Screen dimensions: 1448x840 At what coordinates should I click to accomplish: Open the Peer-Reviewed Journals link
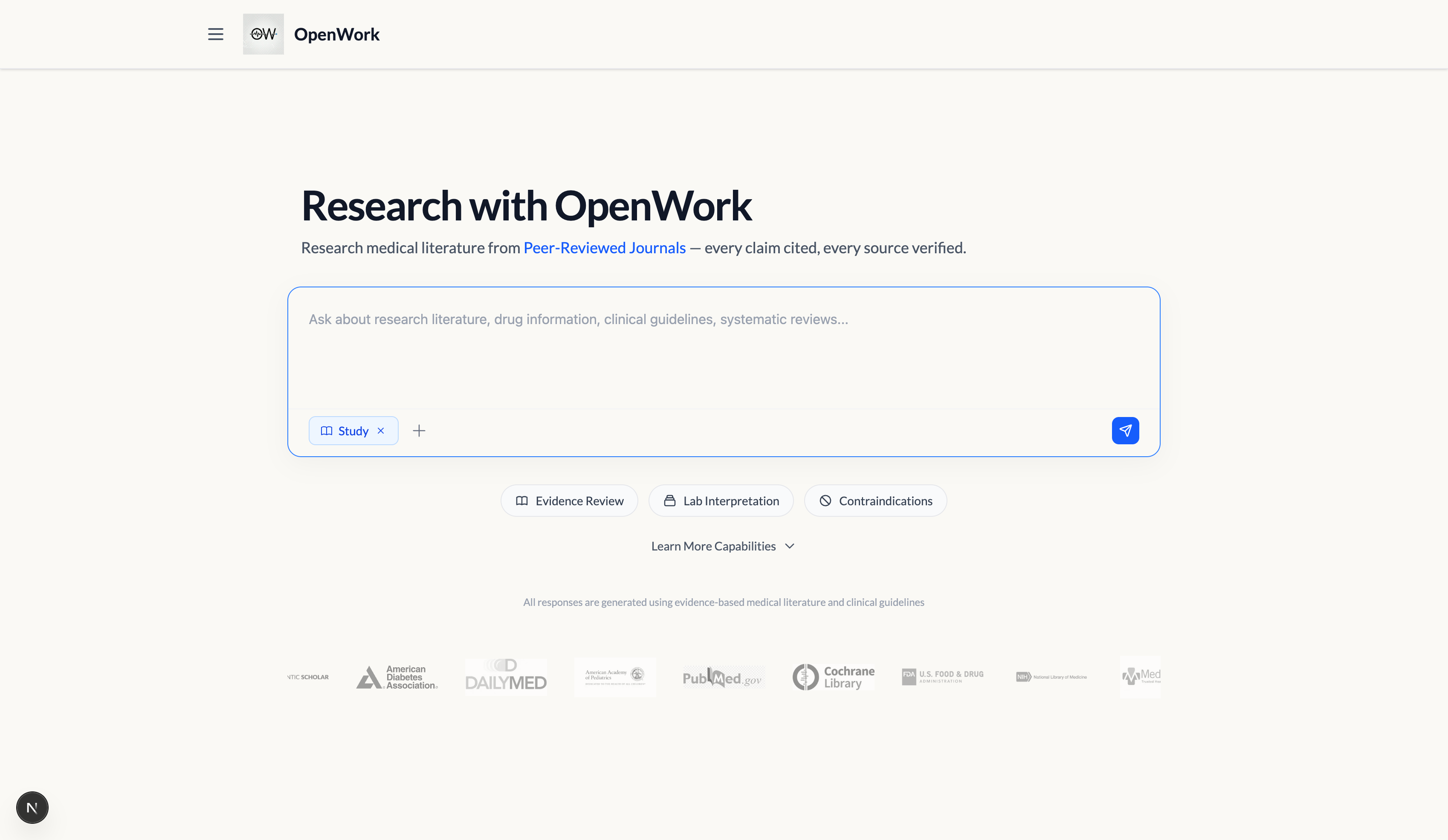click(605, 248)
